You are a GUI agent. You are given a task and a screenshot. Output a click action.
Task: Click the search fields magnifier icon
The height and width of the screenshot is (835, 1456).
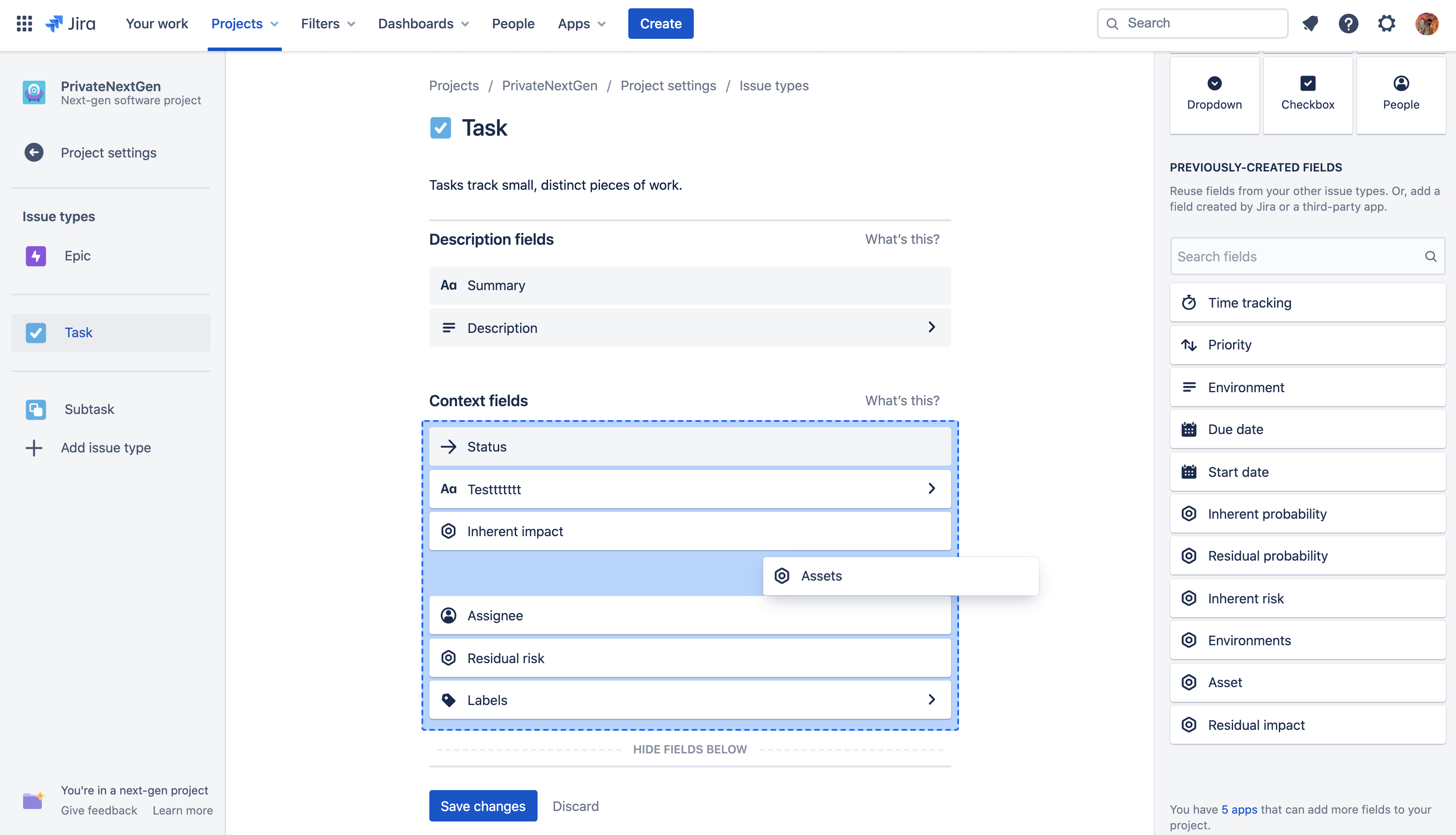point(1431,257)
